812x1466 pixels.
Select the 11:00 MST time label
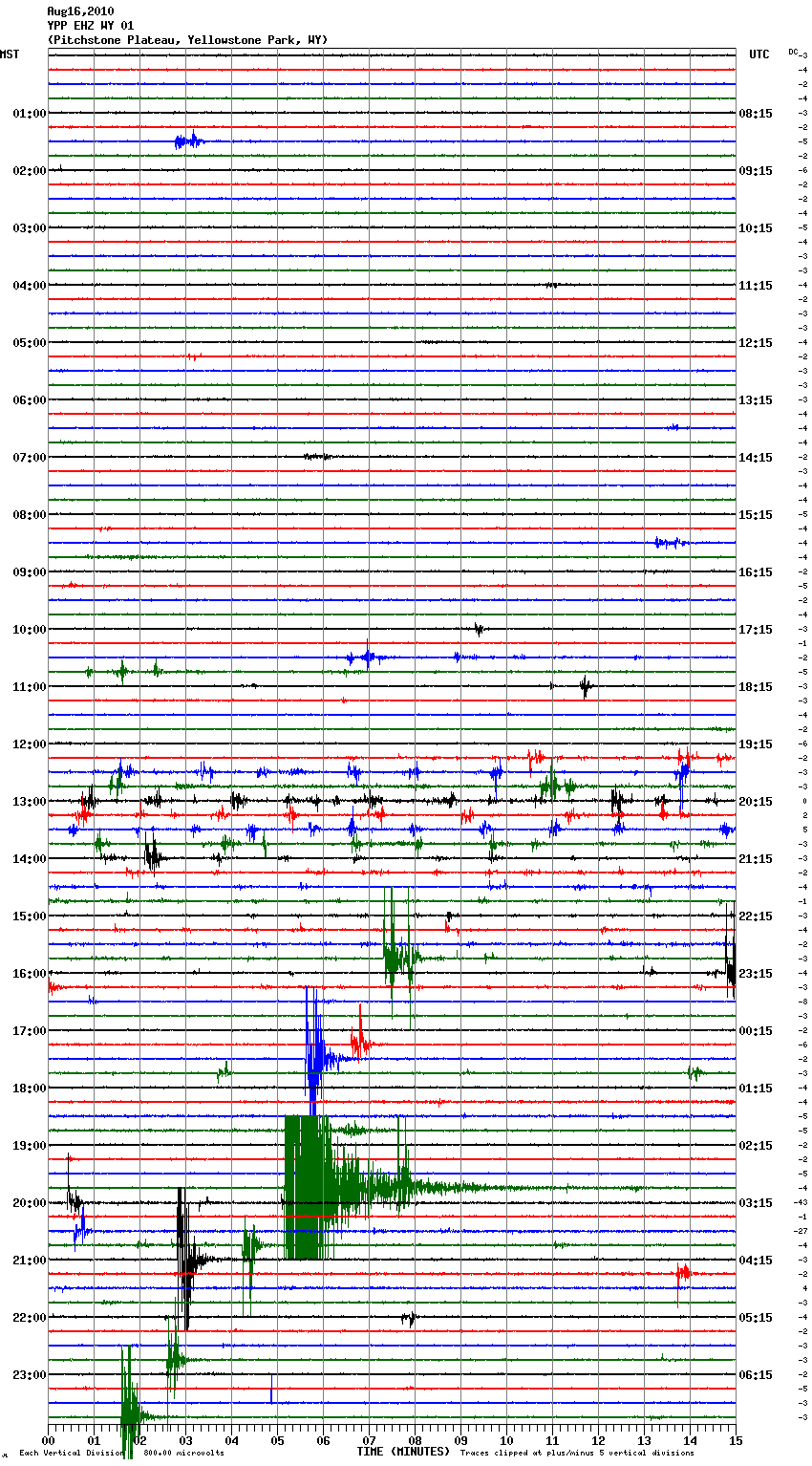pyautogui.click(x=30, y=687)
